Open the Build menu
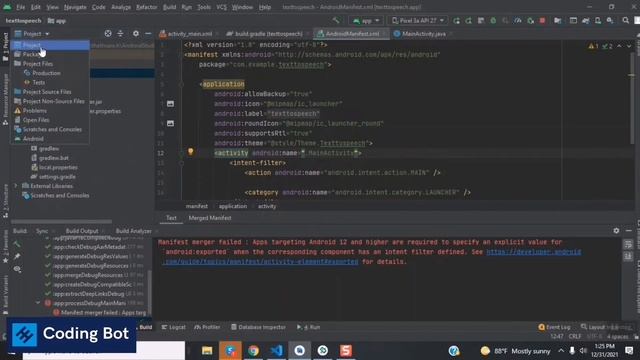 click(x=169, y=7)
